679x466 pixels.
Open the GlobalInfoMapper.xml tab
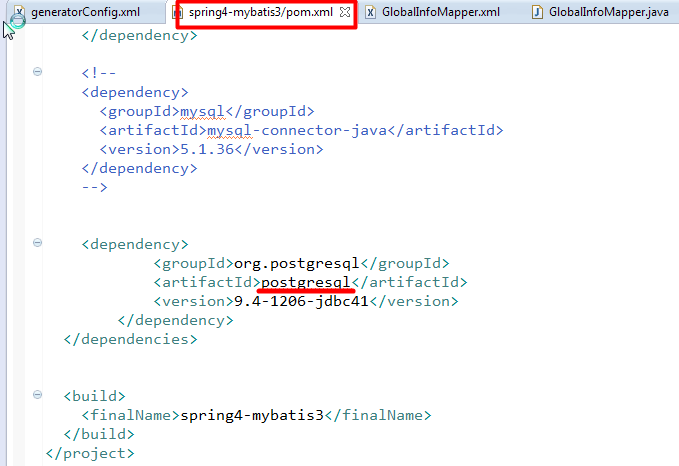(x=440, y=12)
